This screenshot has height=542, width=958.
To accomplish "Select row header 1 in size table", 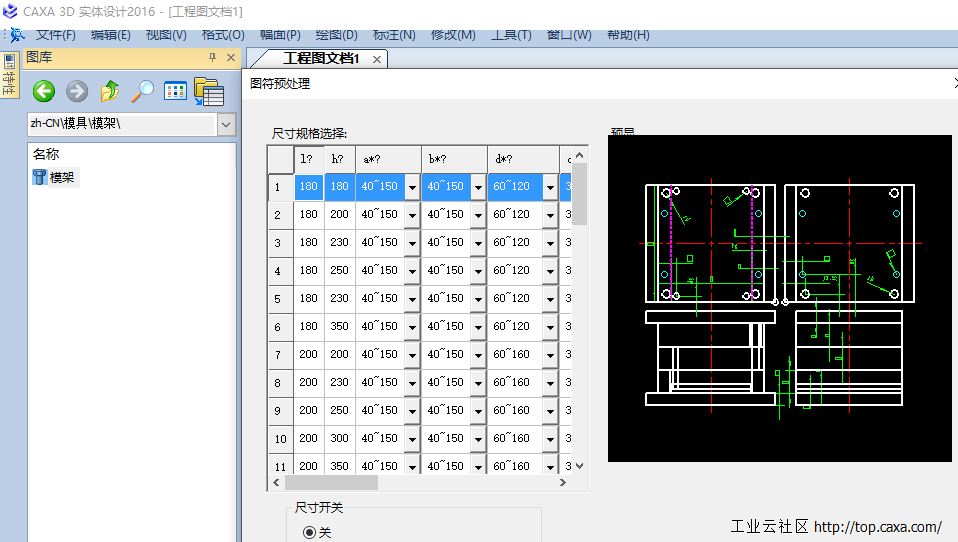I will [280, 187].
